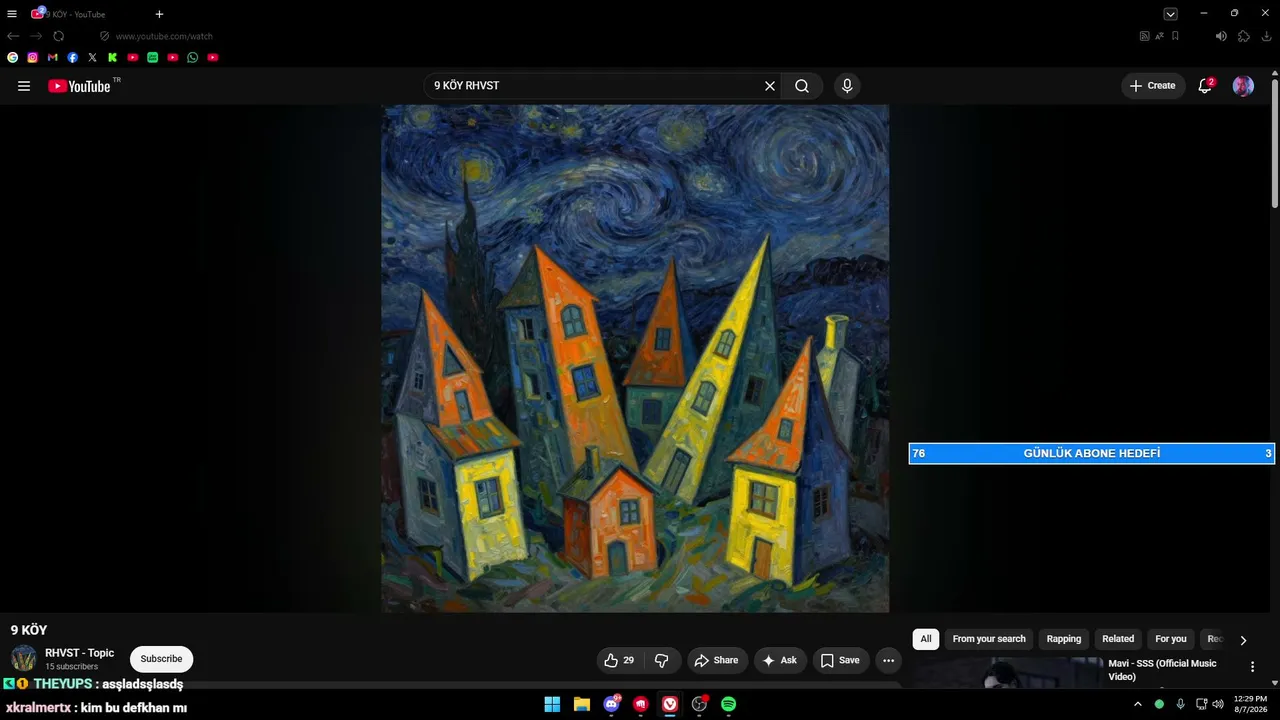Click the page vertical scrollbar thumb
This screenshot has width=1280, height=720.
coord(1274,143)
